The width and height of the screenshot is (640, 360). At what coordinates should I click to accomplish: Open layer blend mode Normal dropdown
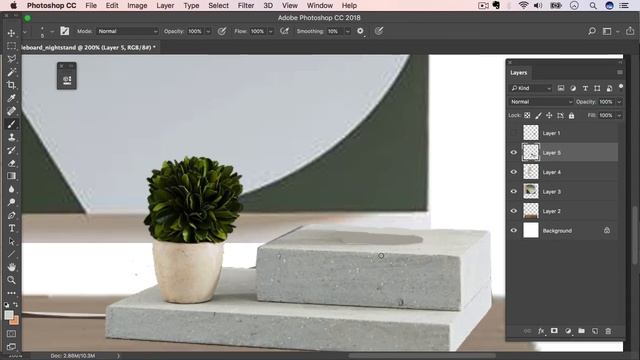[541, 102]
